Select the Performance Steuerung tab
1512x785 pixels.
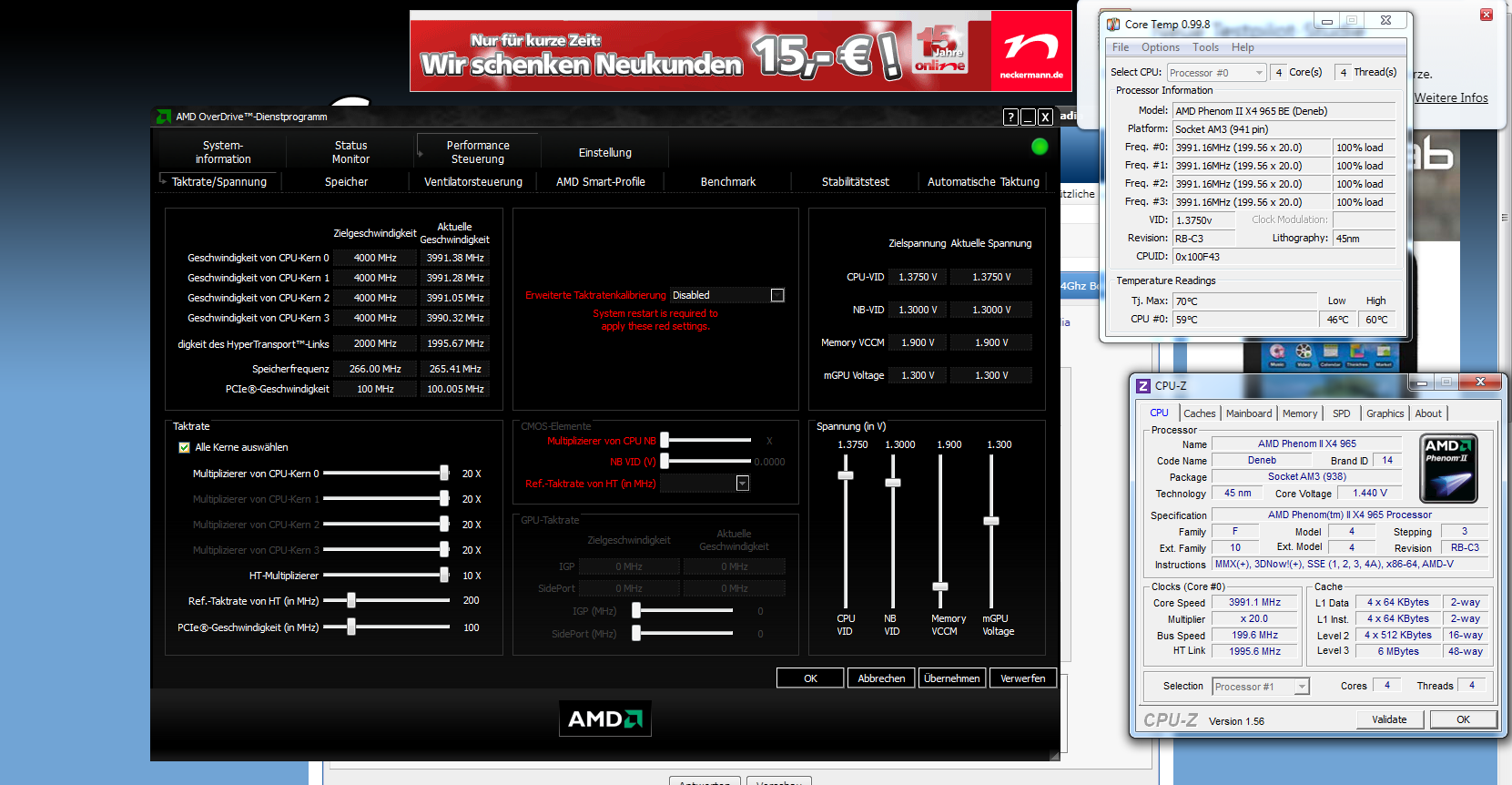pyautogui.click(x=478, y=152)
